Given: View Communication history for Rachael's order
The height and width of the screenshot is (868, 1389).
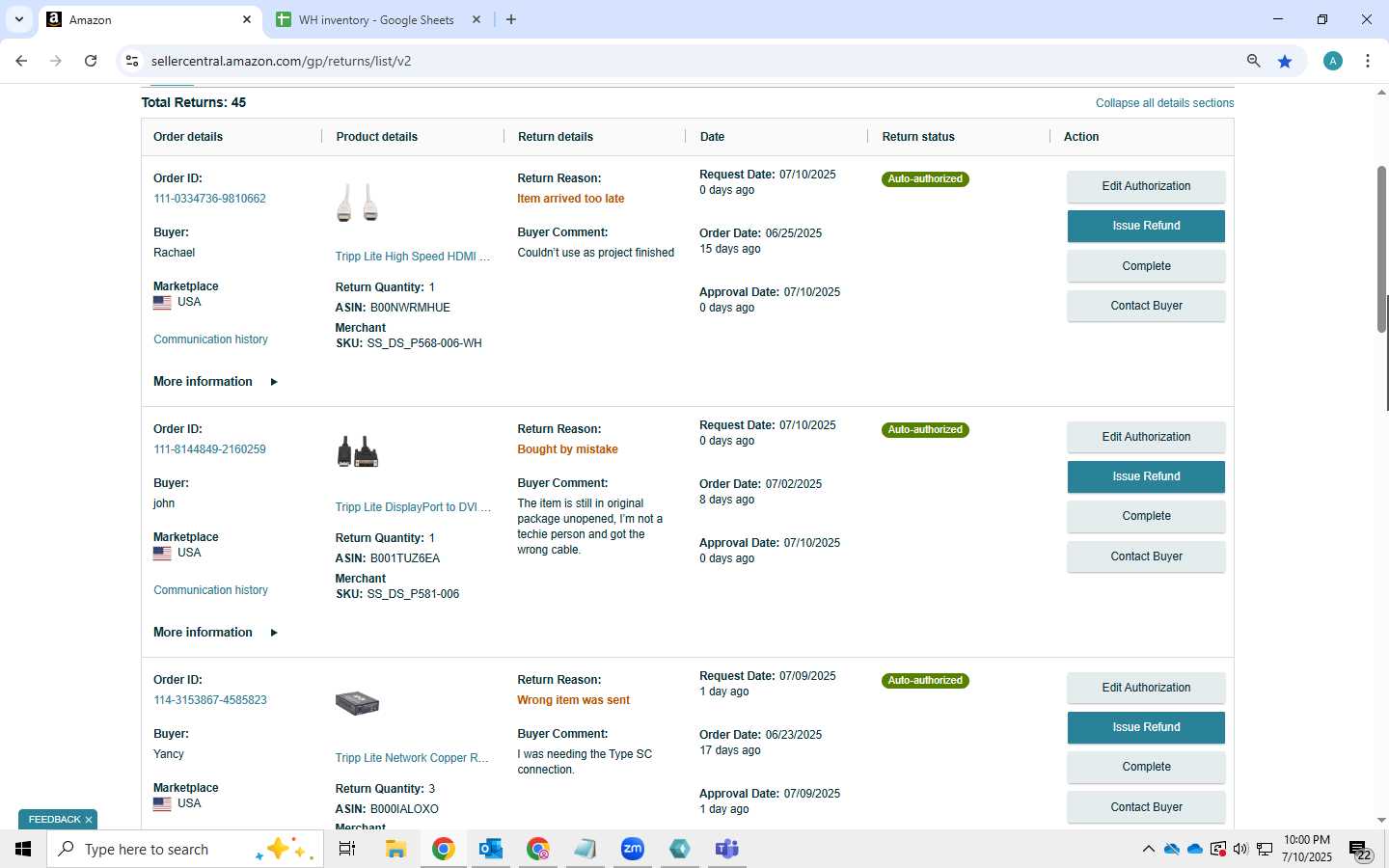Looking at the screenshot, I should (x=210, y=339).
